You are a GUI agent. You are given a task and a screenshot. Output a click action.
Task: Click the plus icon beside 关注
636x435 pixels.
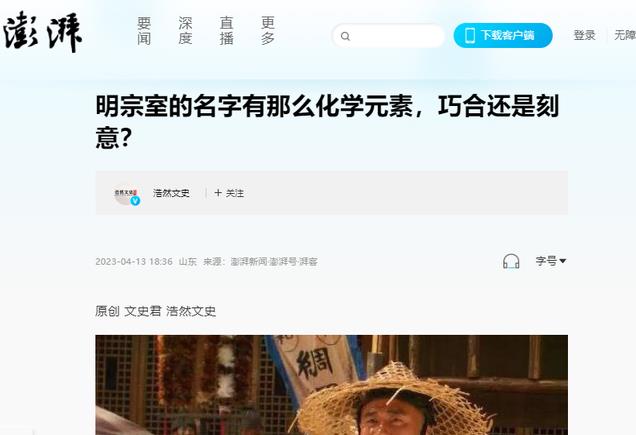(x=218, y=193)
